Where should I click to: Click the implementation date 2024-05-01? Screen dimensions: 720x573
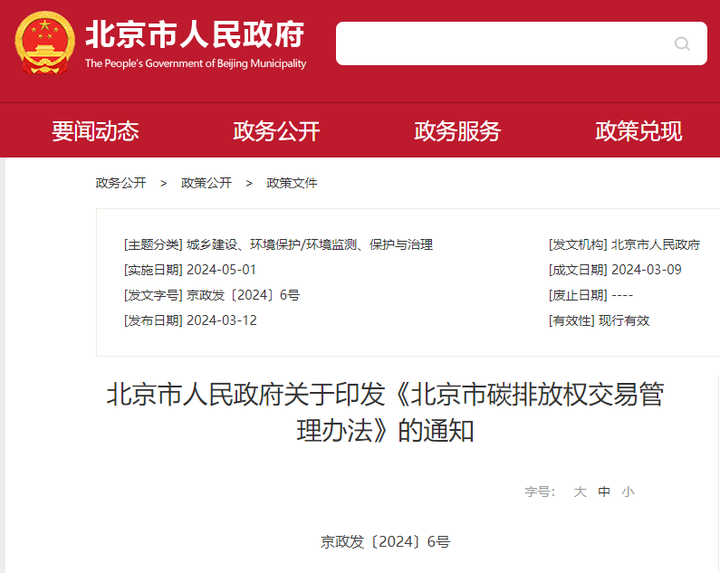tap(221, 270)
